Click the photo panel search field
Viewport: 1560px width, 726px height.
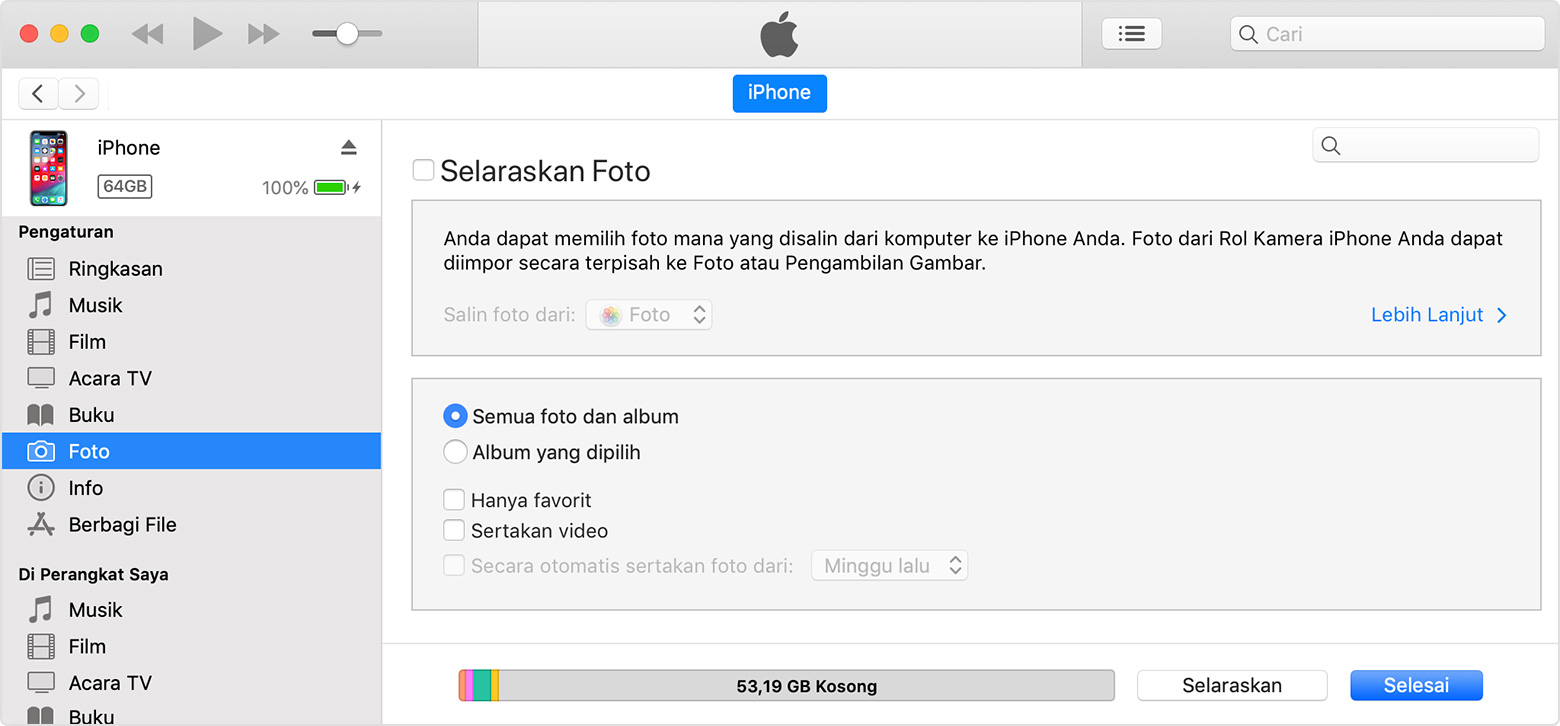point(1426,145)
